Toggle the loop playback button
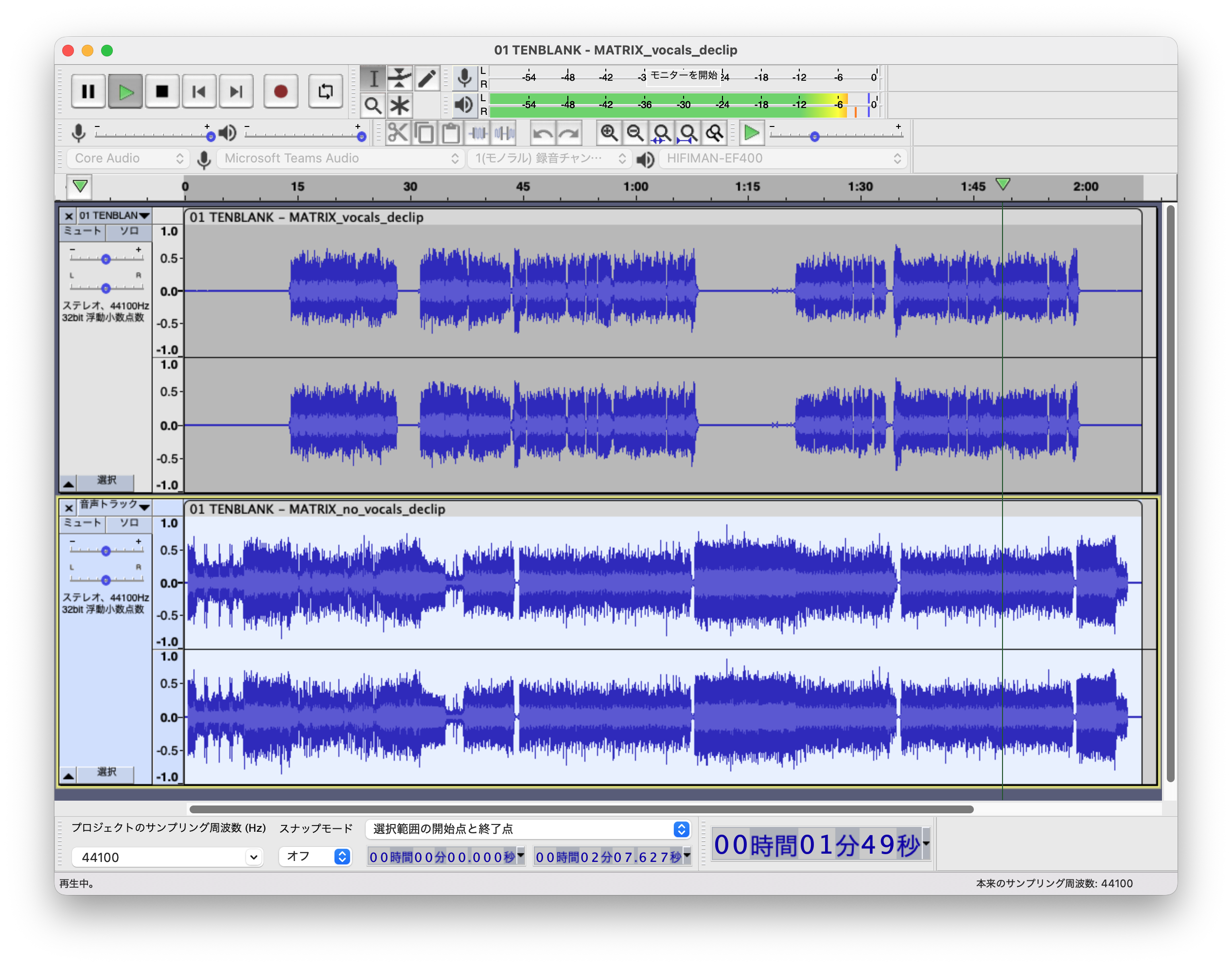This screenshot has height=967, width=1232. click(325, 91)
